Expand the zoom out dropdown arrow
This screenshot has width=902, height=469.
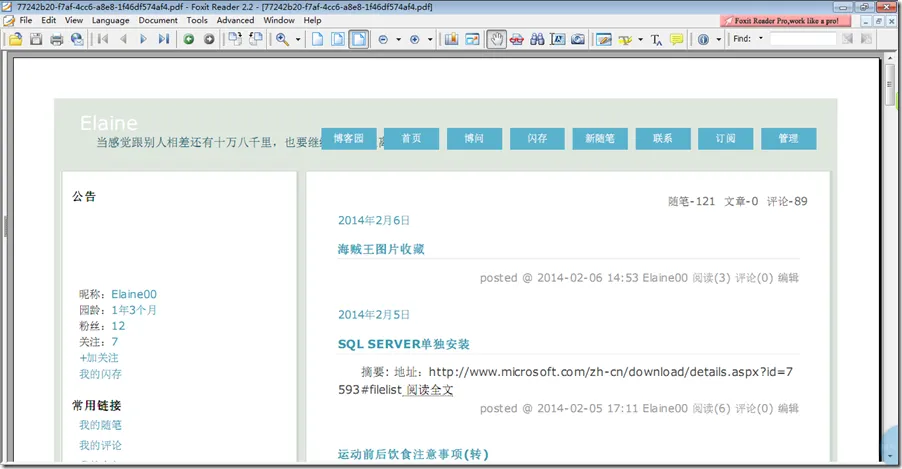[x=398, y=39]
